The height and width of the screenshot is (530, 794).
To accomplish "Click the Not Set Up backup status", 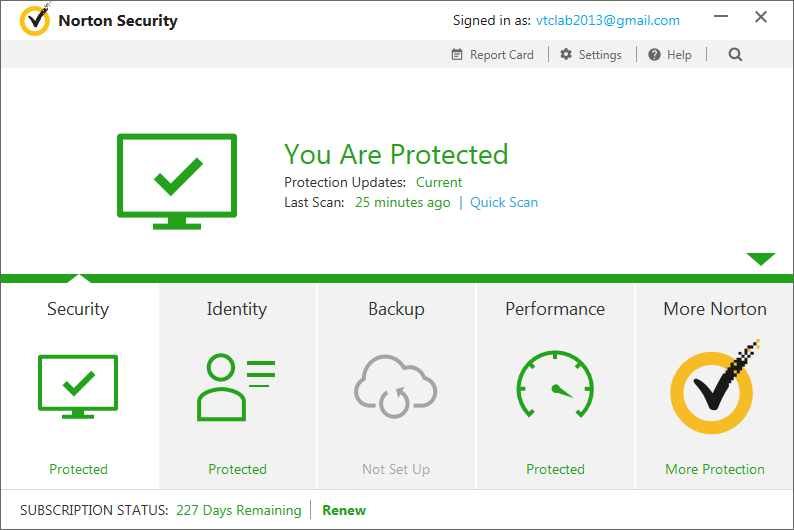I will point(396,469).
